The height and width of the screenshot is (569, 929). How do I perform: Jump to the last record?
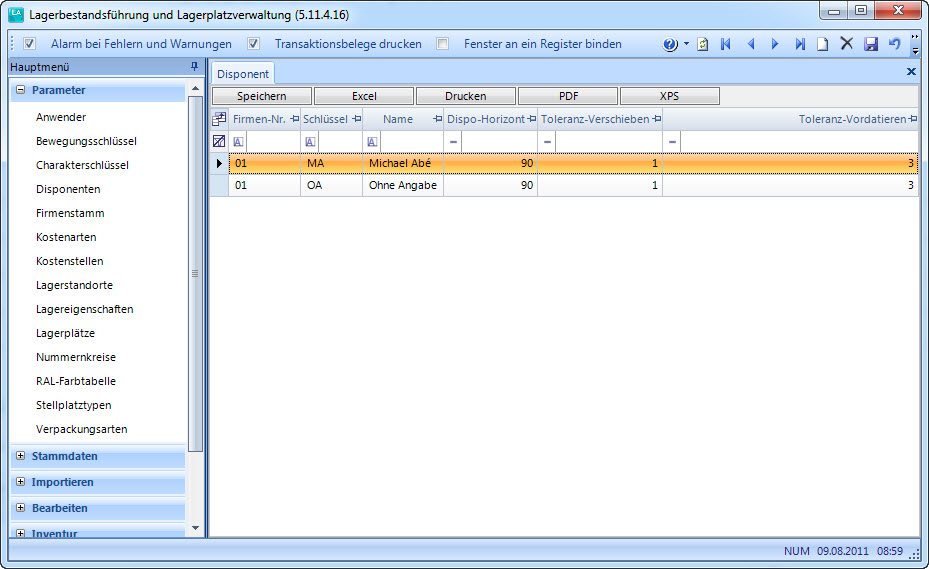(800, 44)
